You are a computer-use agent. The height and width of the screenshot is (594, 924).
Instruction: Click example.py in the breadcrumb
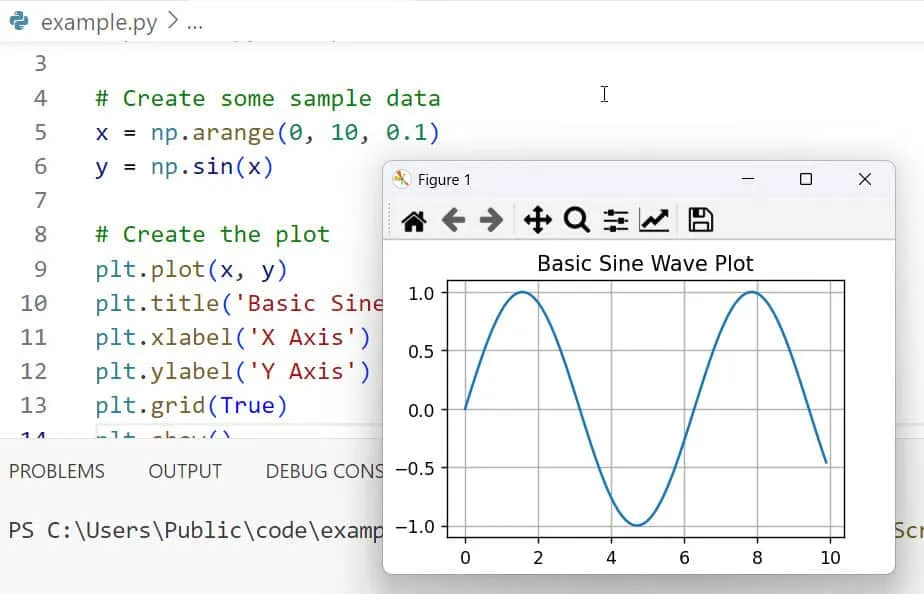[x=98, y=22]
